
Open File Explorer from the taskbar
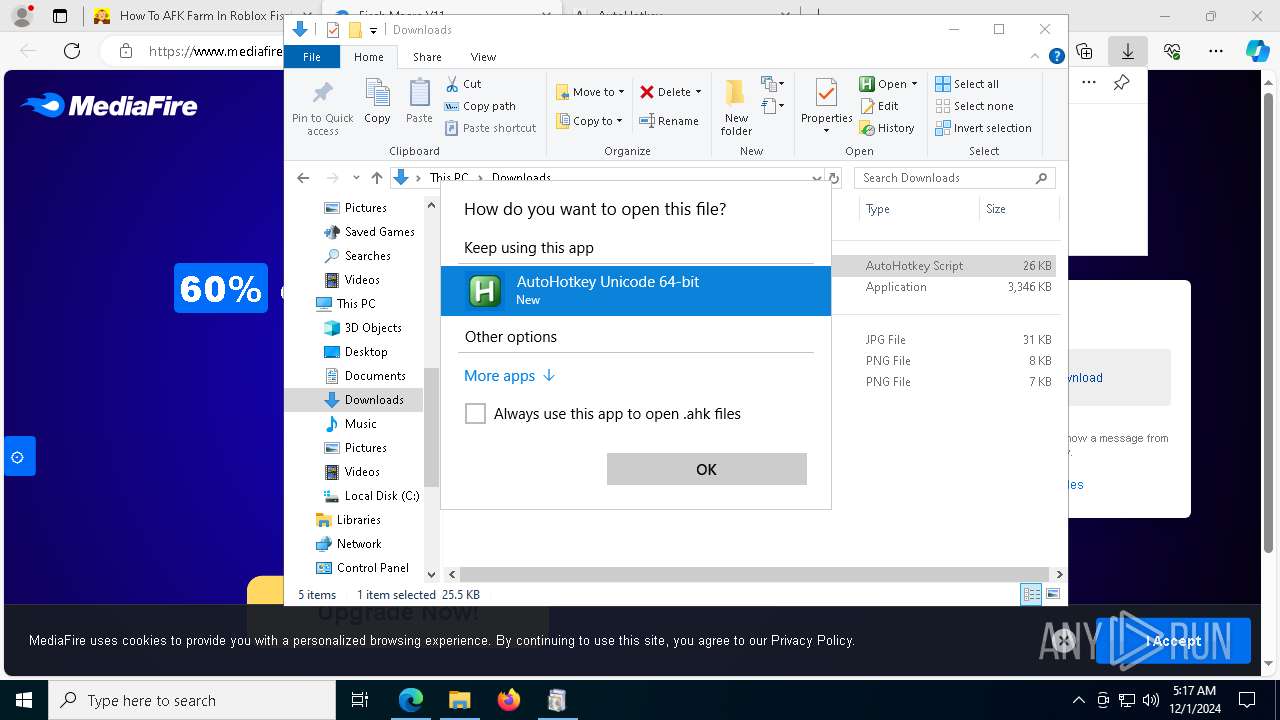(x=459, y=700)
